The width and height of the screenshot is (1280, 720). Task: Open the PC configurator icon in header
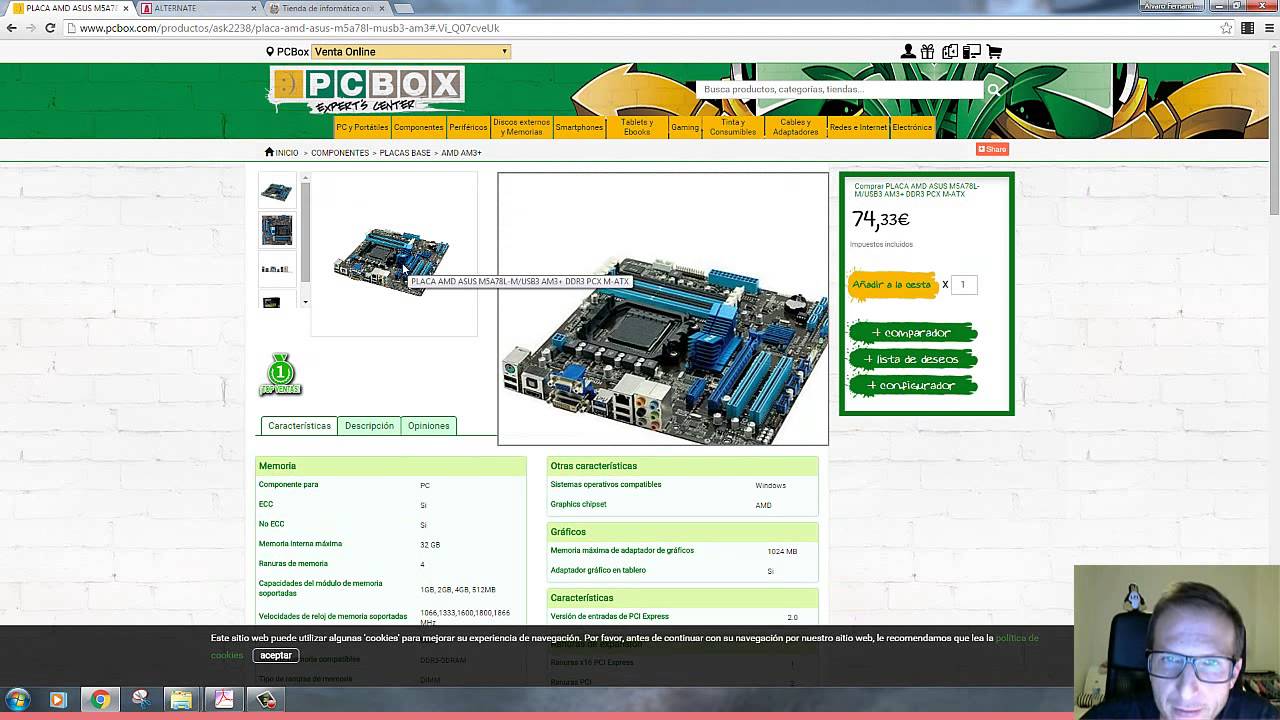pyautogui.click(x=971, y=51)
